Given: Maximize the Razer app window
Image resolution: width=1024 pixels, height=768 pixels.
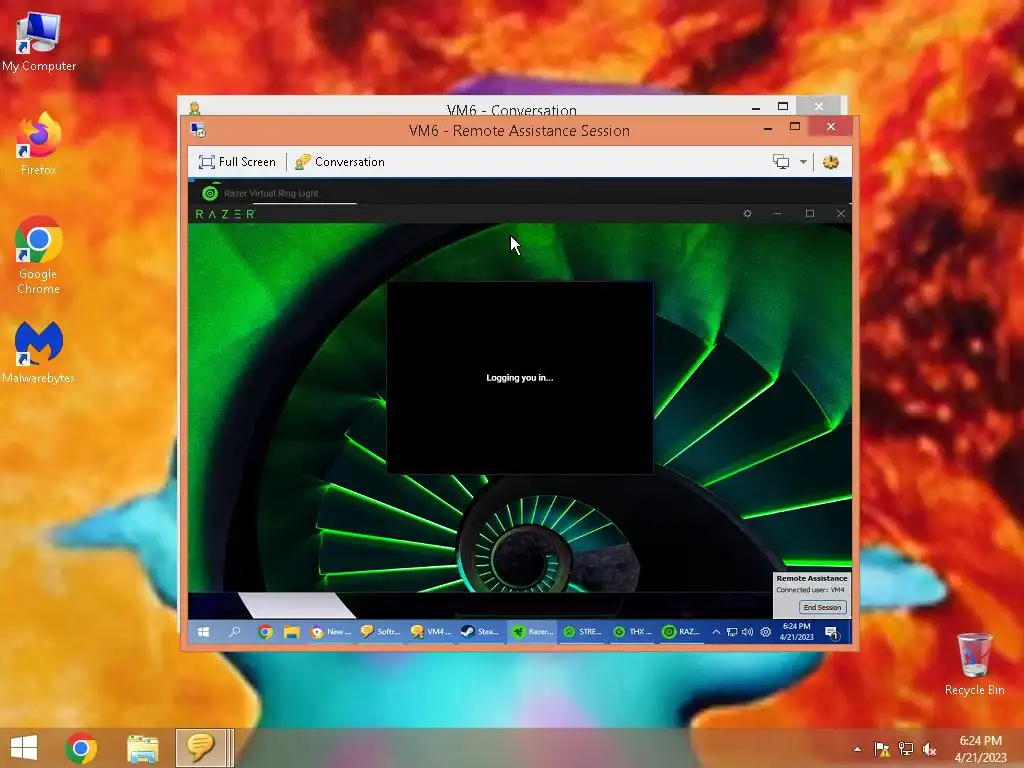Looking at the screenshot, I should 810,214.
